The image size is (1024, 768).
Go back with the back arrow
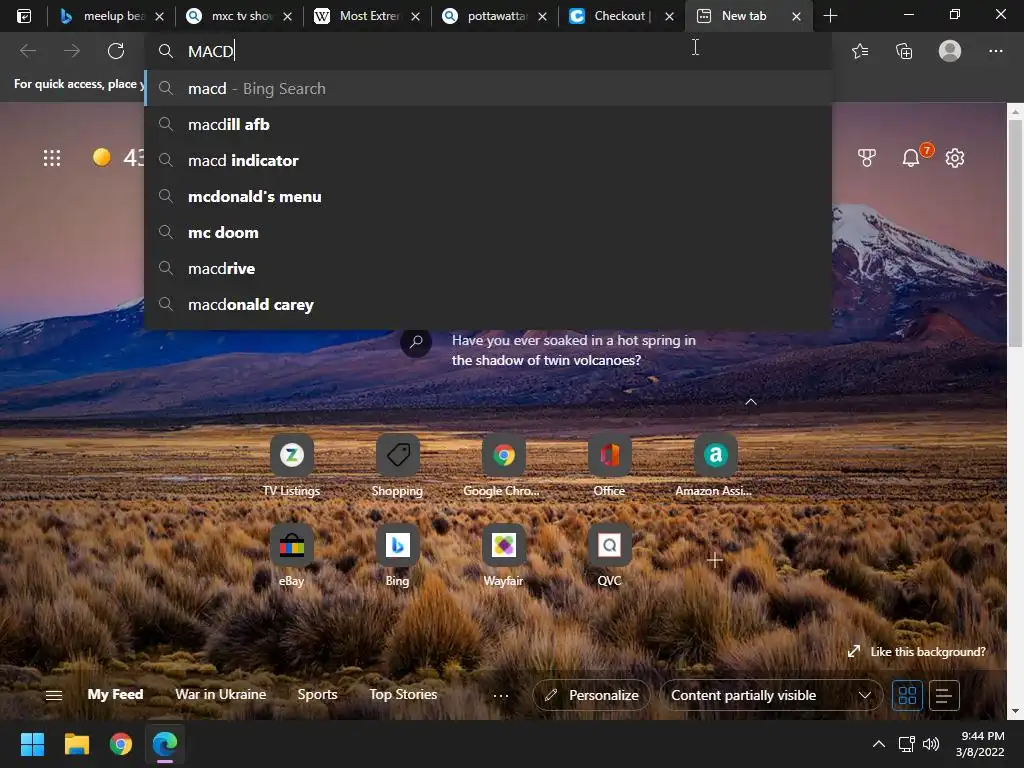[28, 51]
